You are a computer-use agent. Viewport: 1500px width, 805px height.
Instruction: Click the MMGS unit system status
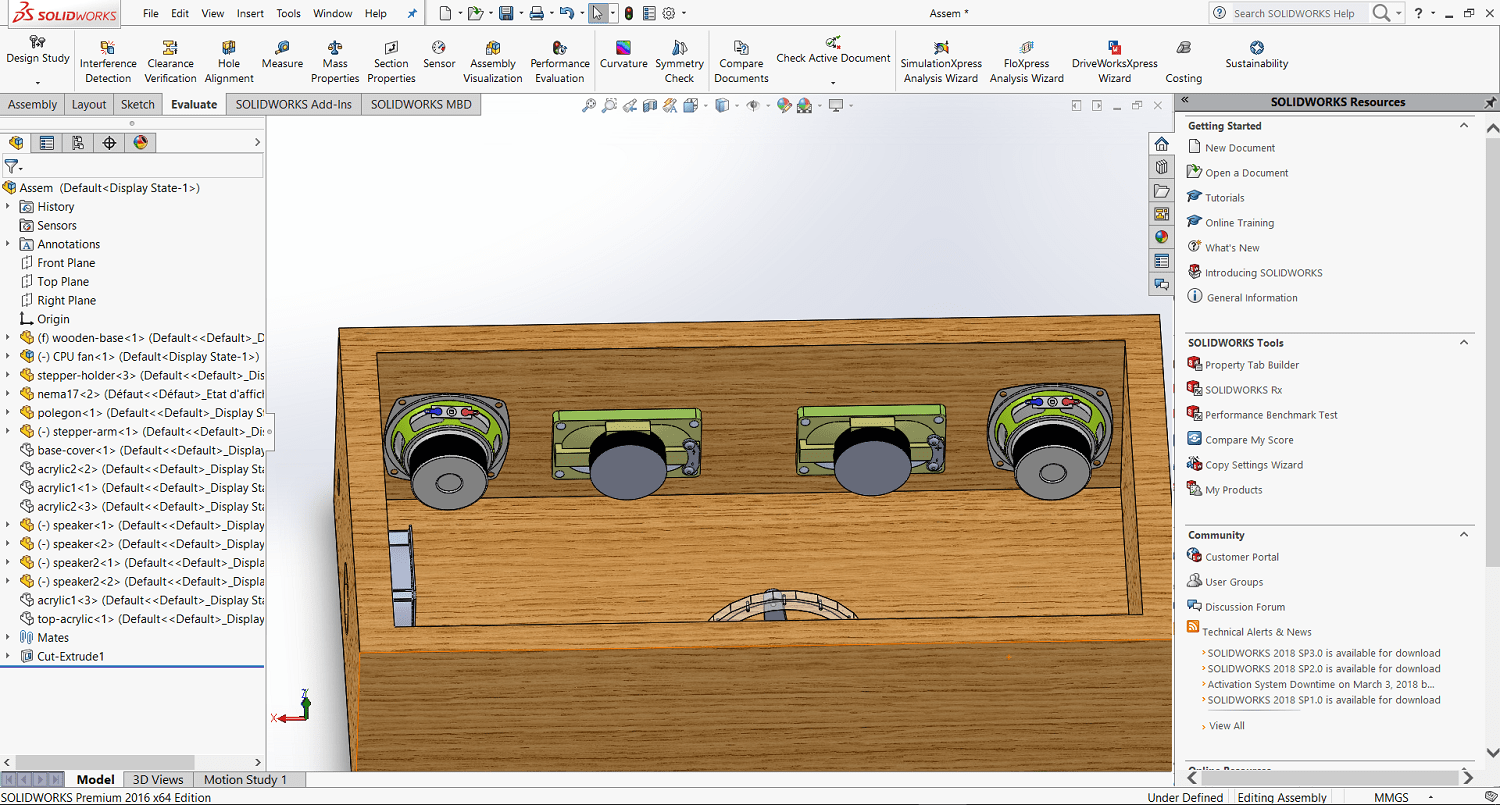tap(1391, 797)
